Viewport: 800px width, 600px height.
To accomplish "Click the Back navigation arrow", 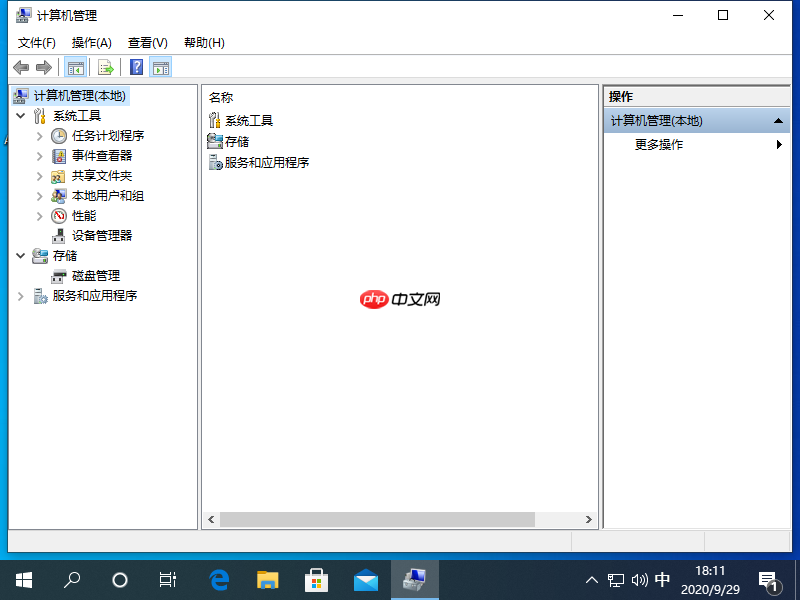I will coord(21,67).
